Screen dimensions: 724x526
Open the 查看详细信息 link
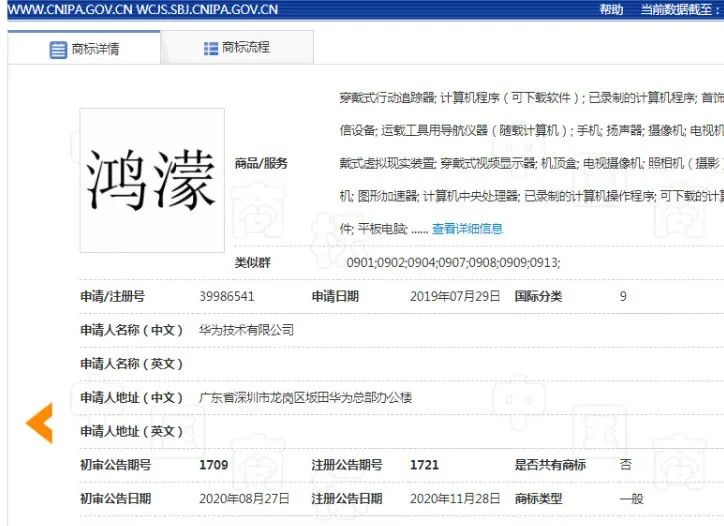click(x=467, y=229)
